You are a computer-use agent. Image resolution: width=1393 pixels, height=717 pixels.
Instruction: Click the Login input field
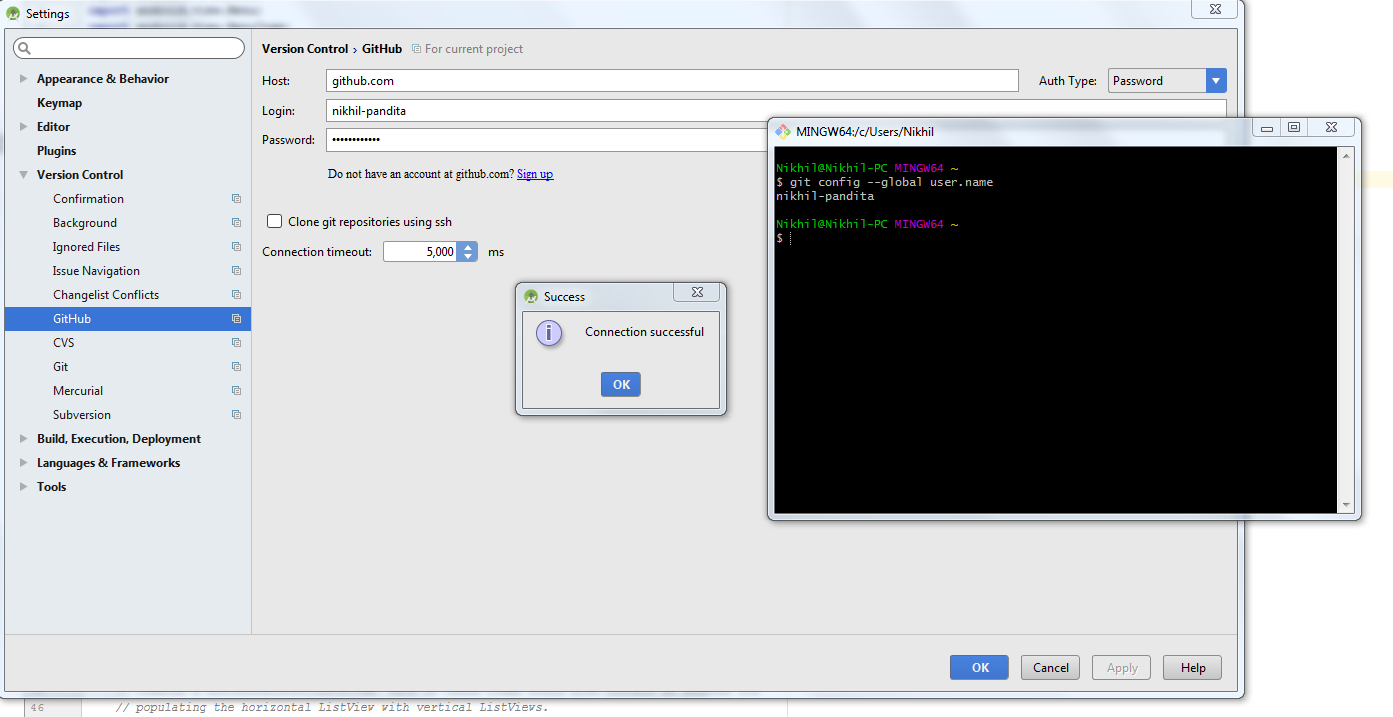776,111
